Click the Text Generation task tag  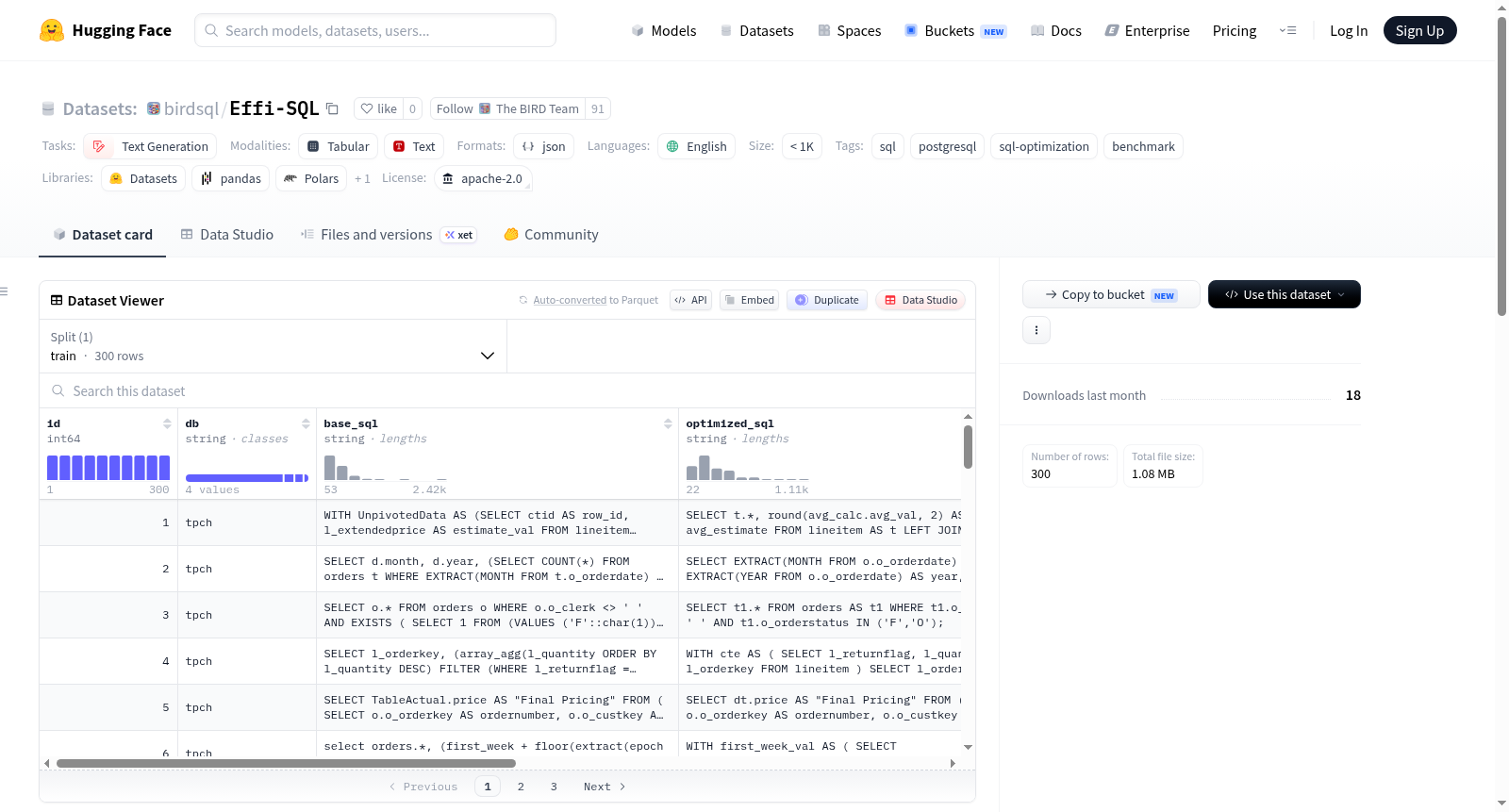coord(150,146)
